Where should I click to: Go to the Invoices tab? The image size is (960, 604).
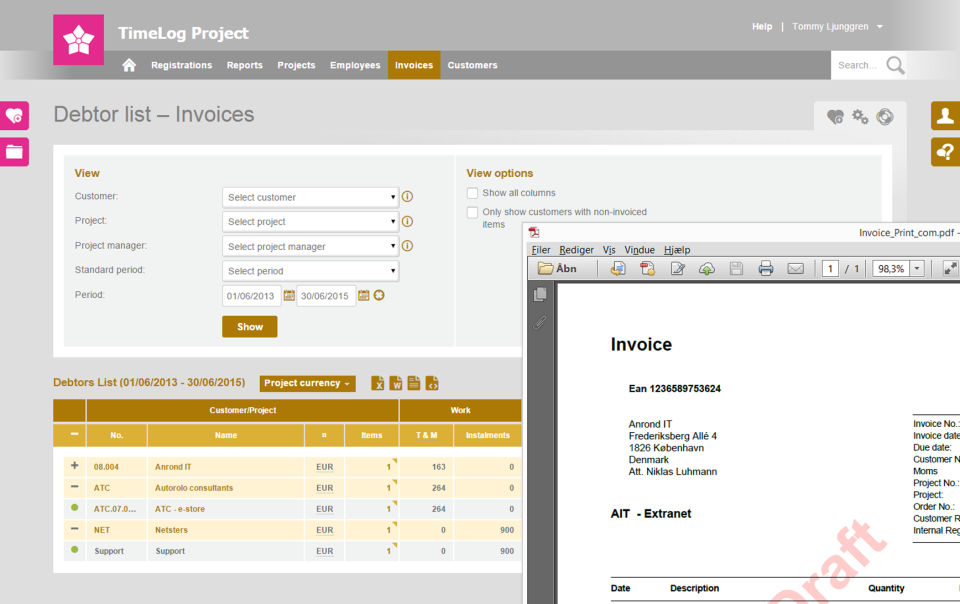coord(414,65)
